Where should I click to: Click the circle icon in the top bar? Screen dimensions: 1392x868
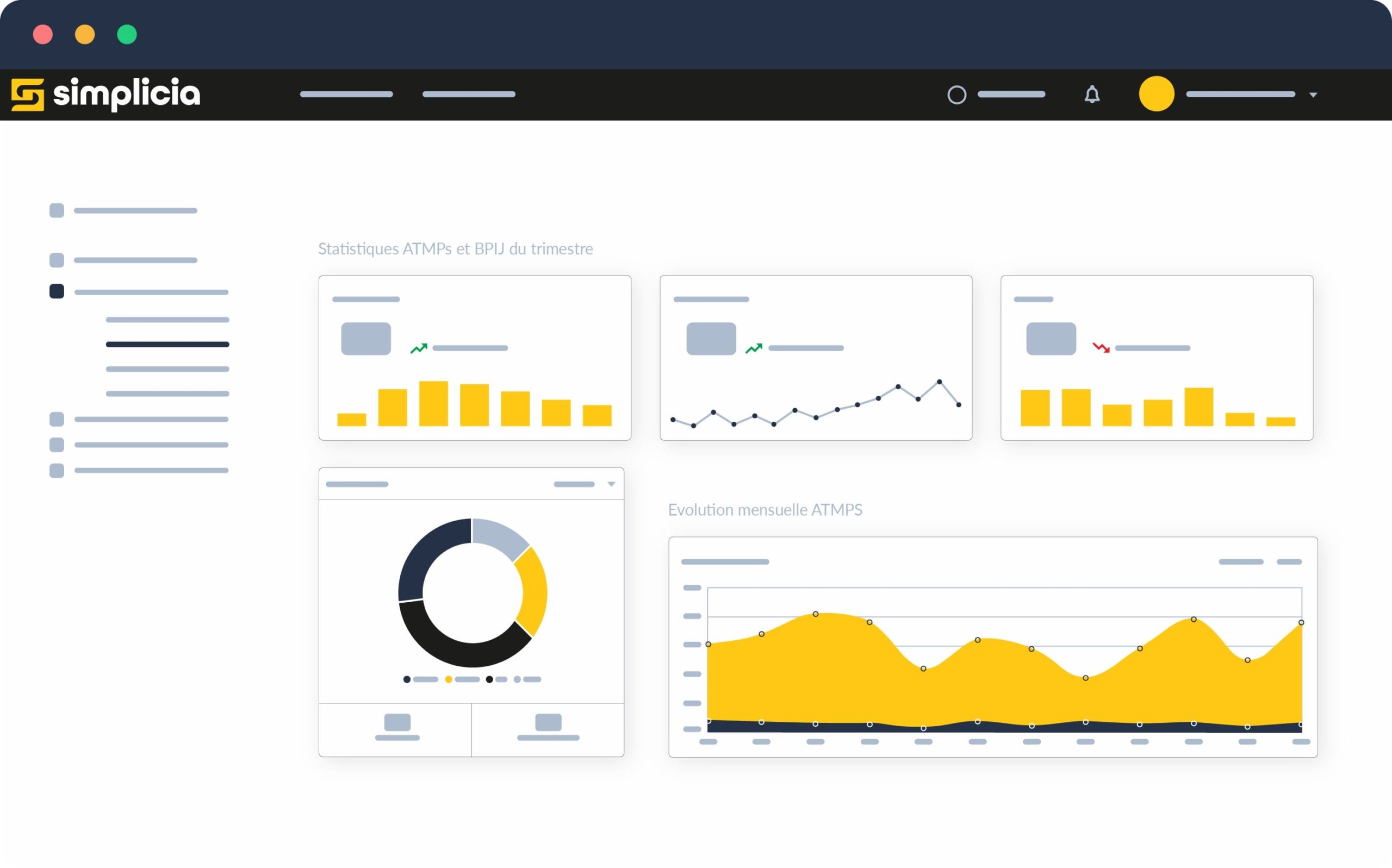point(956,95)
